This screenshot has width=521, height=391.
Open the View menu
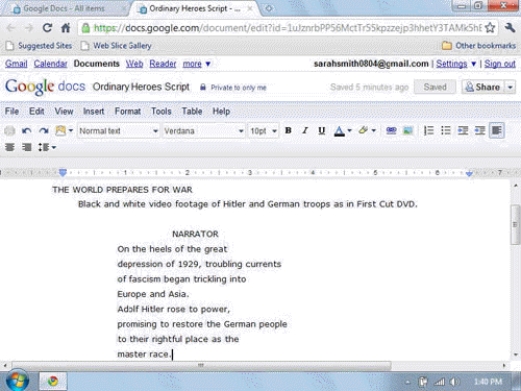pyautogui.click(x=64, y=111)
